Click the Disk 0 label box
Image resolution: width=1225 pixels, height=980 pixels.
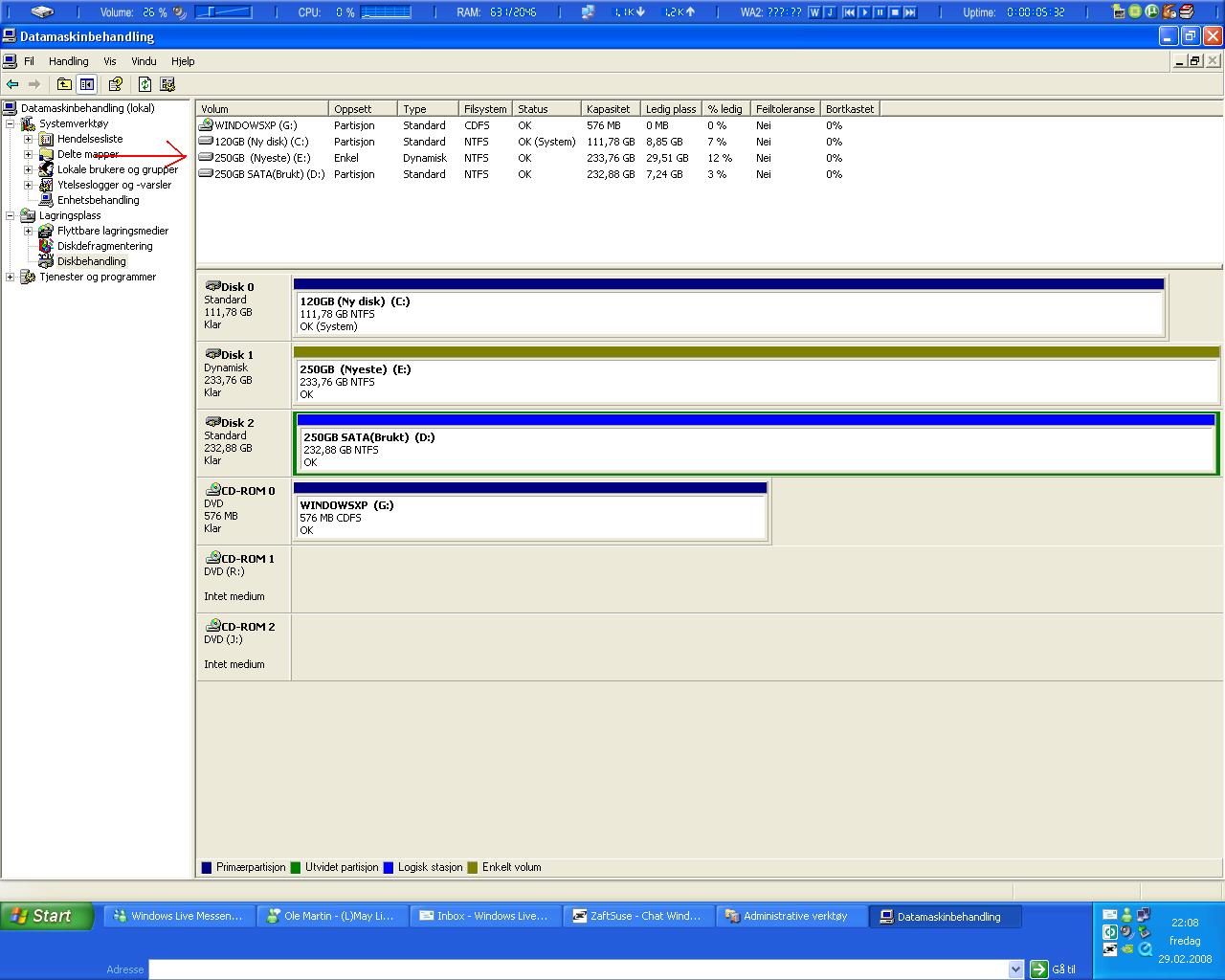tap(243, 306)
